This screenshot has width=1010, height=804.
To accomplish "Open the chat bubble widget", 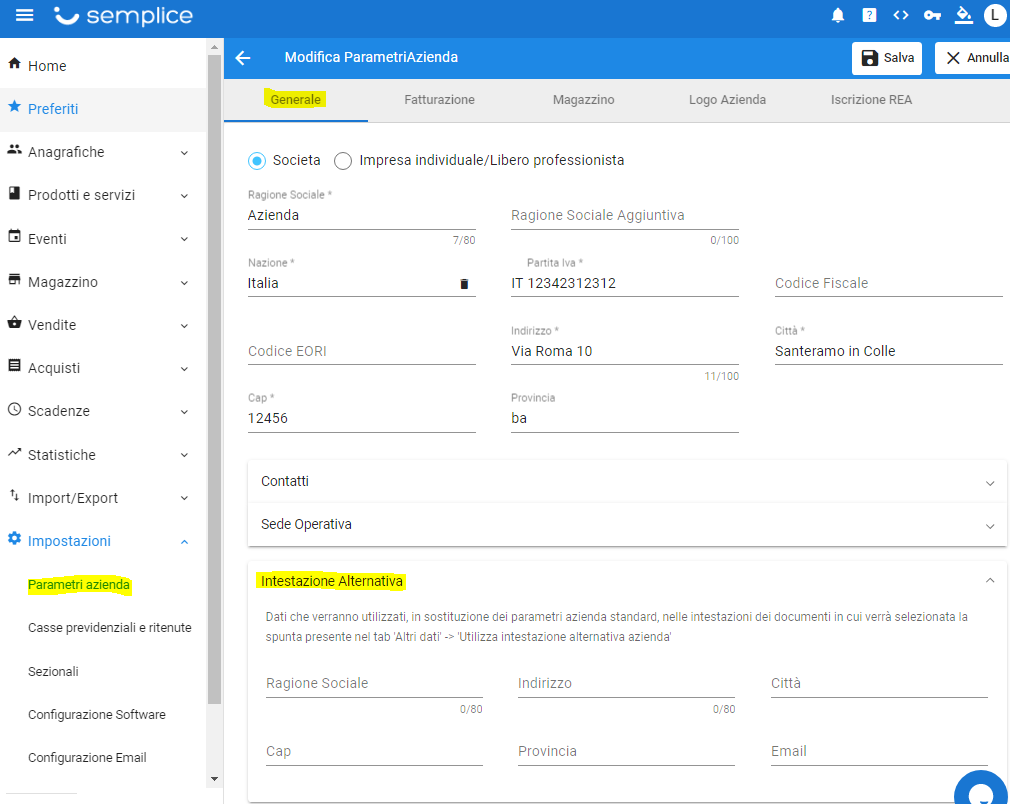I will (x=982, y=789).
